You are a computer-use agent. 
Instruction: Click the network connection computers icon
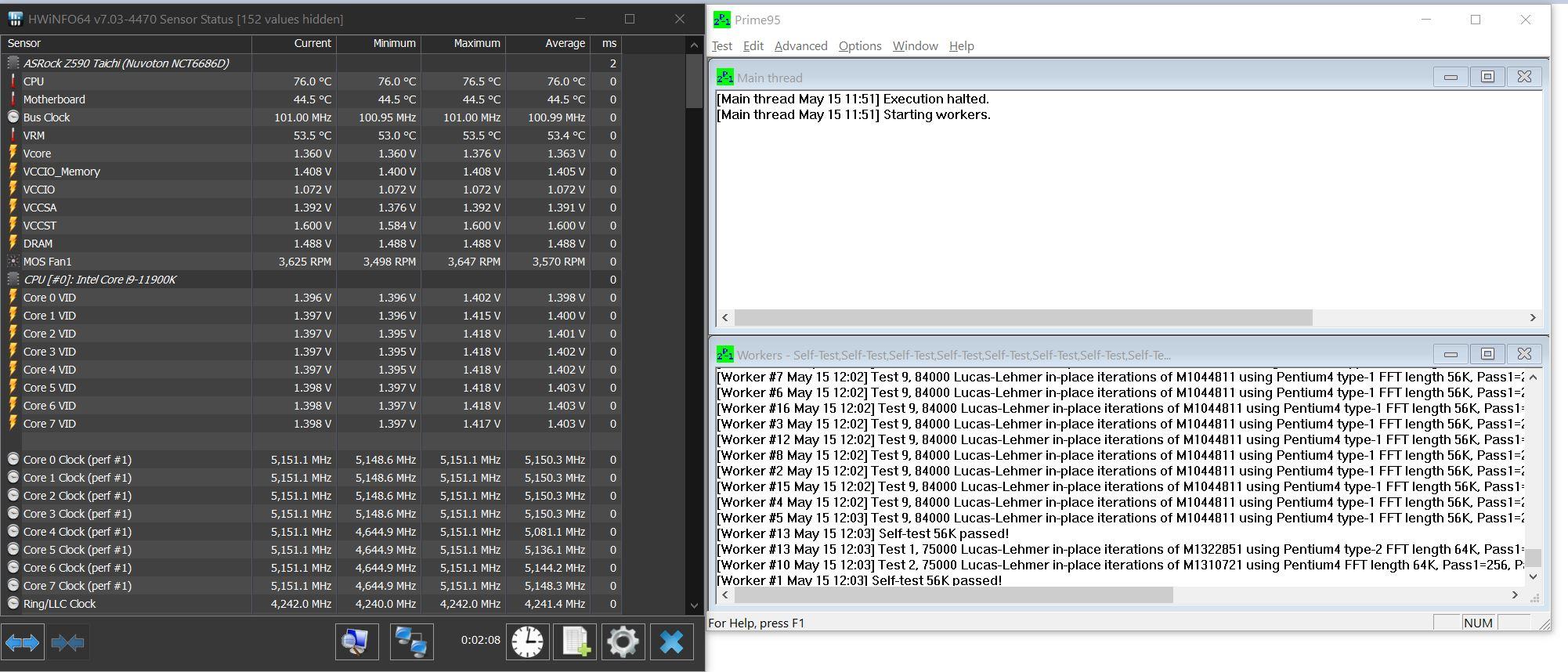pyautogui.click(x=411, y=642)
